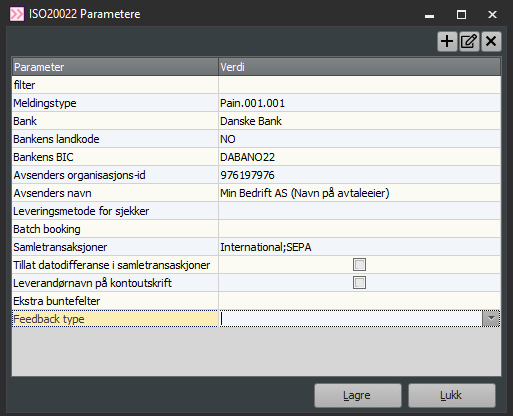Click the Feedback type value input field
The height and width of the screenshot is (416, 513).
coord(351,319)
